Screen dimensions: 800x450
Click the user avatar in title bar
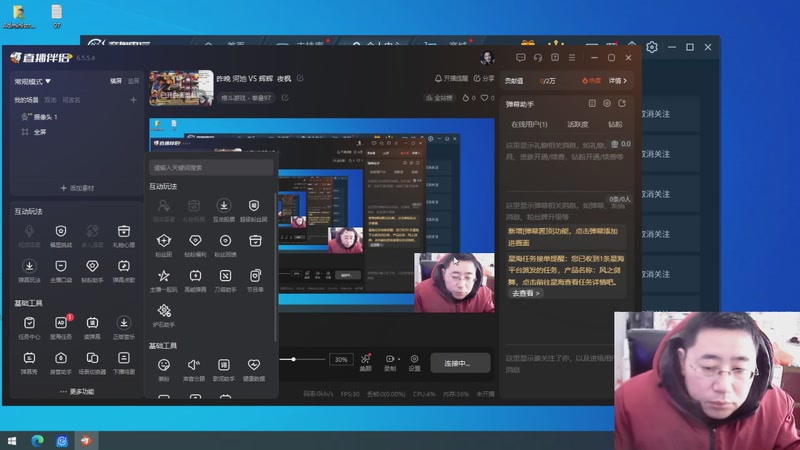[x=487, y=58]
